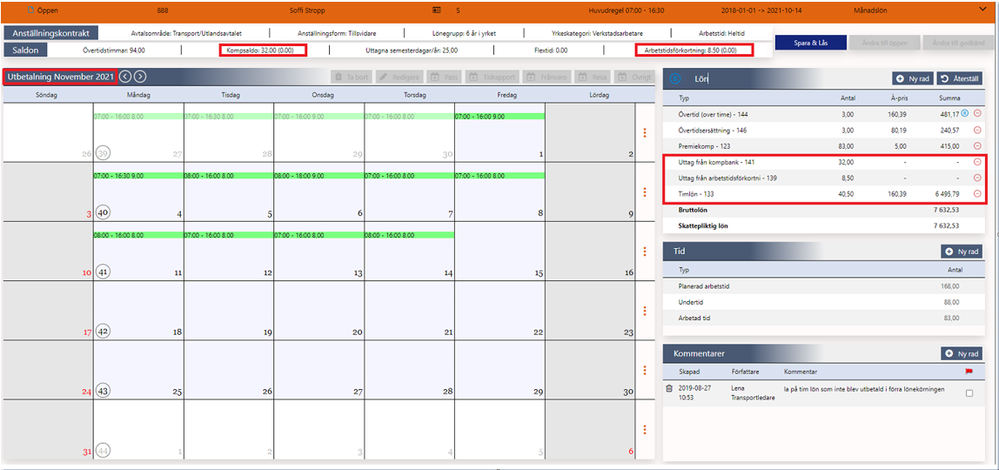Select week number 40 circle
Image resolution: width=999 pixels, height=470 pixels.
[103, 213]
